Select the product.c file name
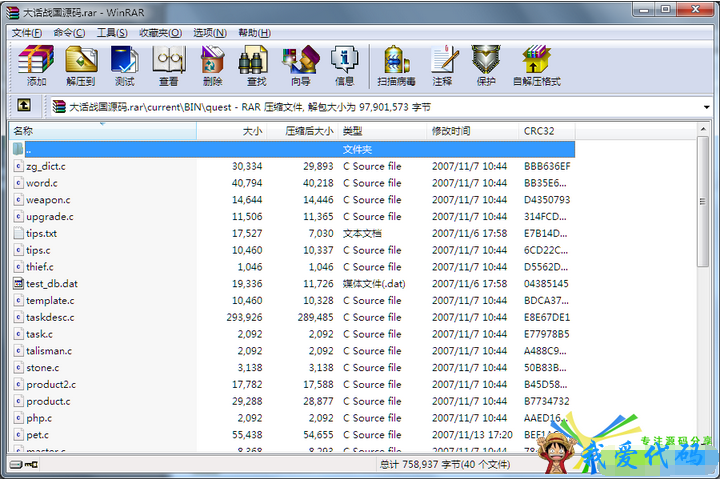Viewport: 720px width, 479px height. coord(48,401)
